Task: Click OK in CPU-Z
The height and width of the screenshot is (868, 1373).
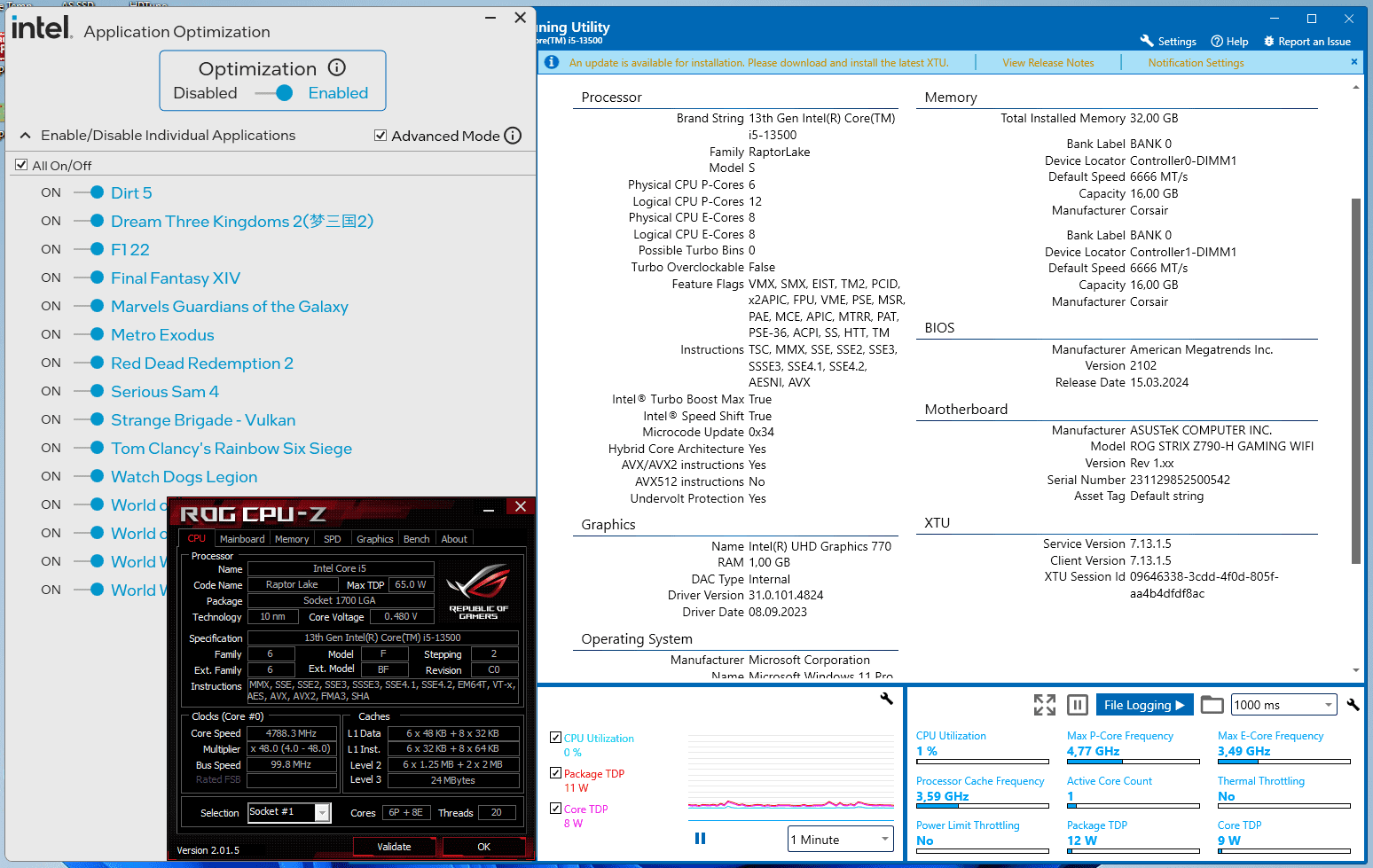Action: (483, 847)
